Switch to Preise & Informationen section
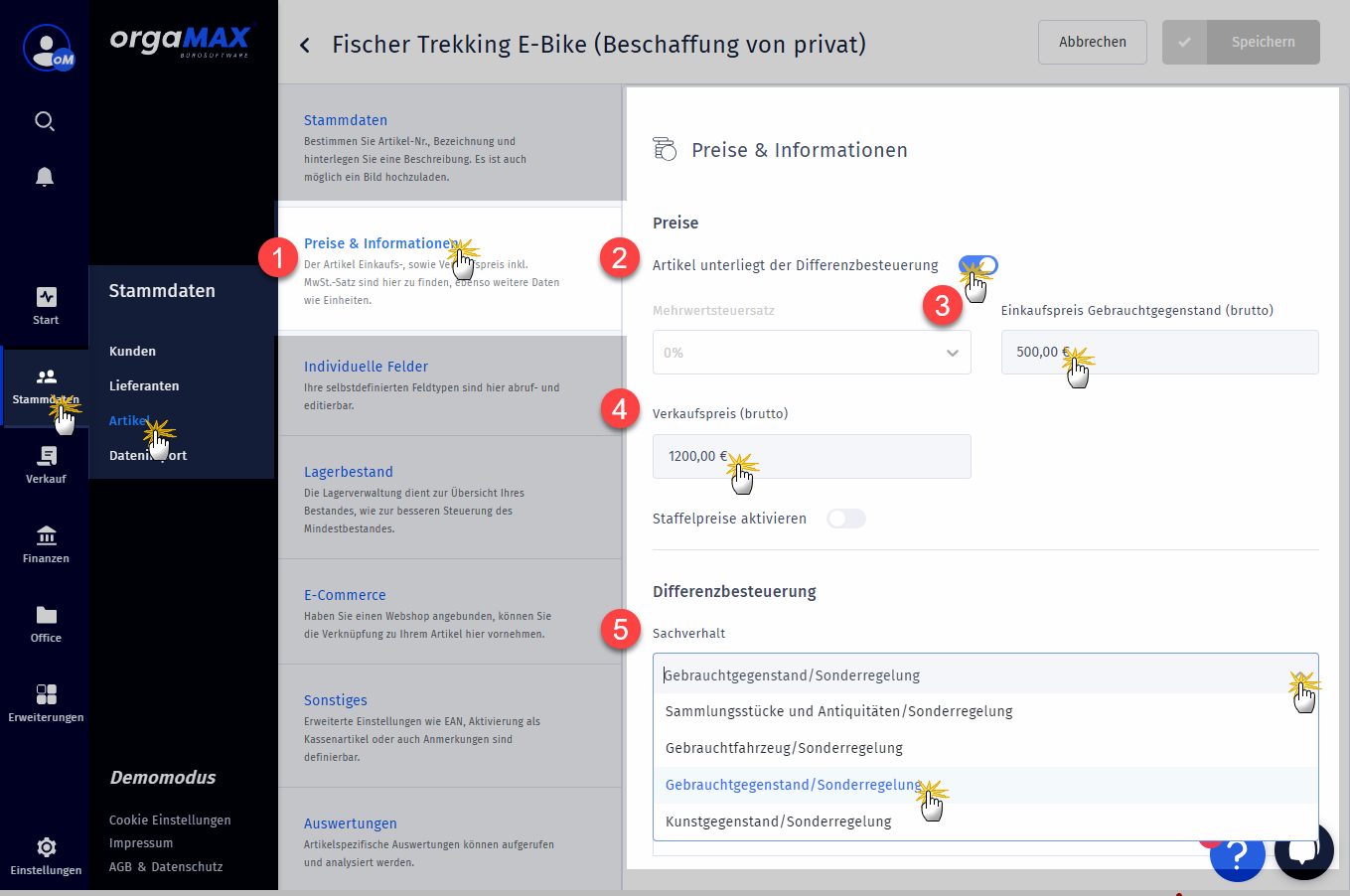 point(450,269)
